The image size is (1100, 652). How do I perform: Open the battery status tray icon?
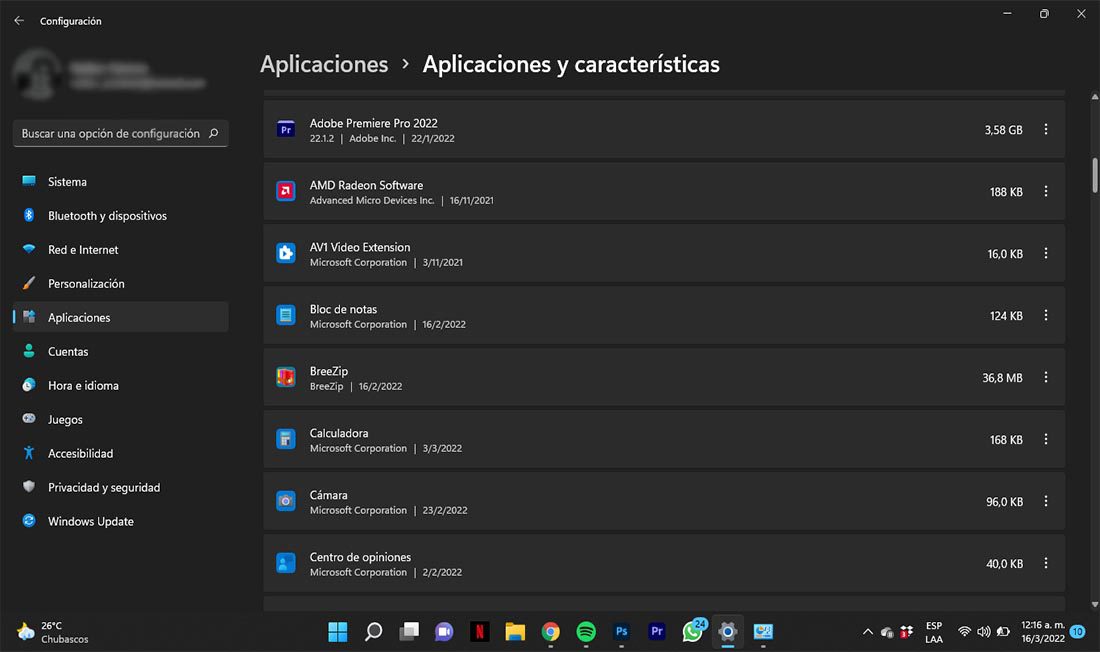point(1003,632)
